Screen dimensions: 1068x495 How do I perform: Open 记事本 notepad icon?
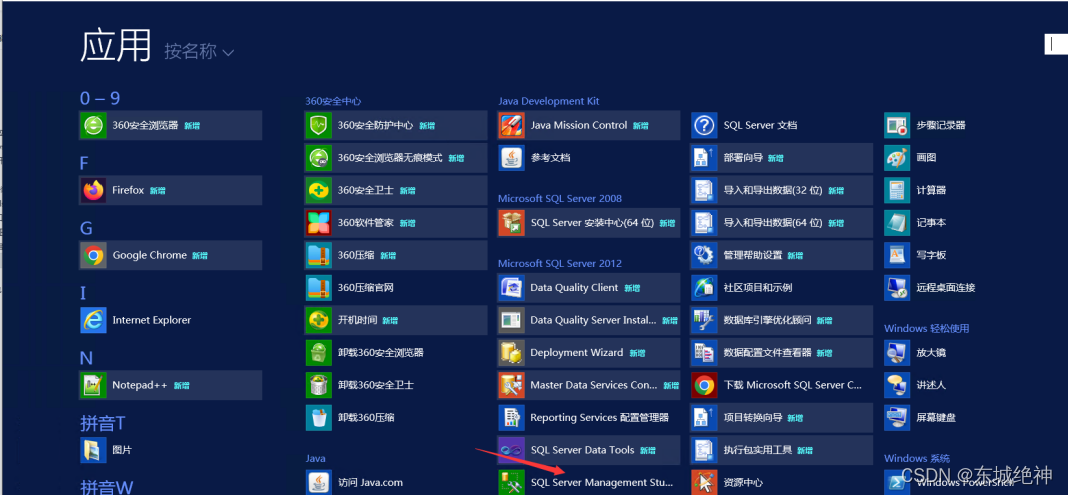pos(897,223)
